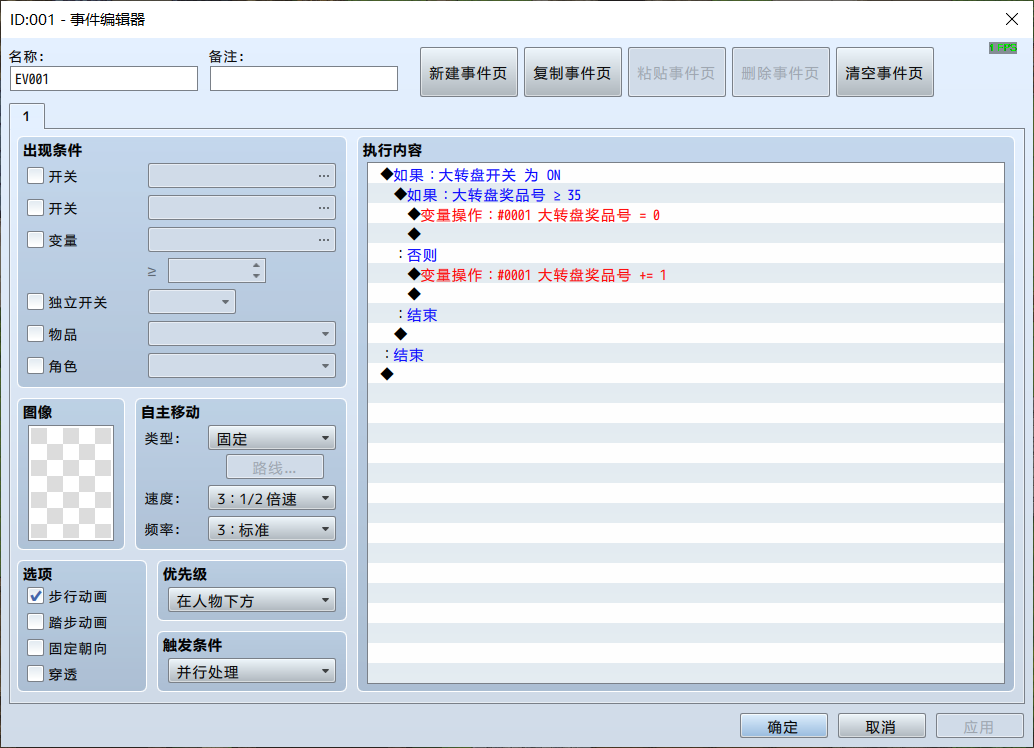The image size is (1034, 748).
Task: Tick the 变量 condition checkbox
Action: click(x=36, y=239)
